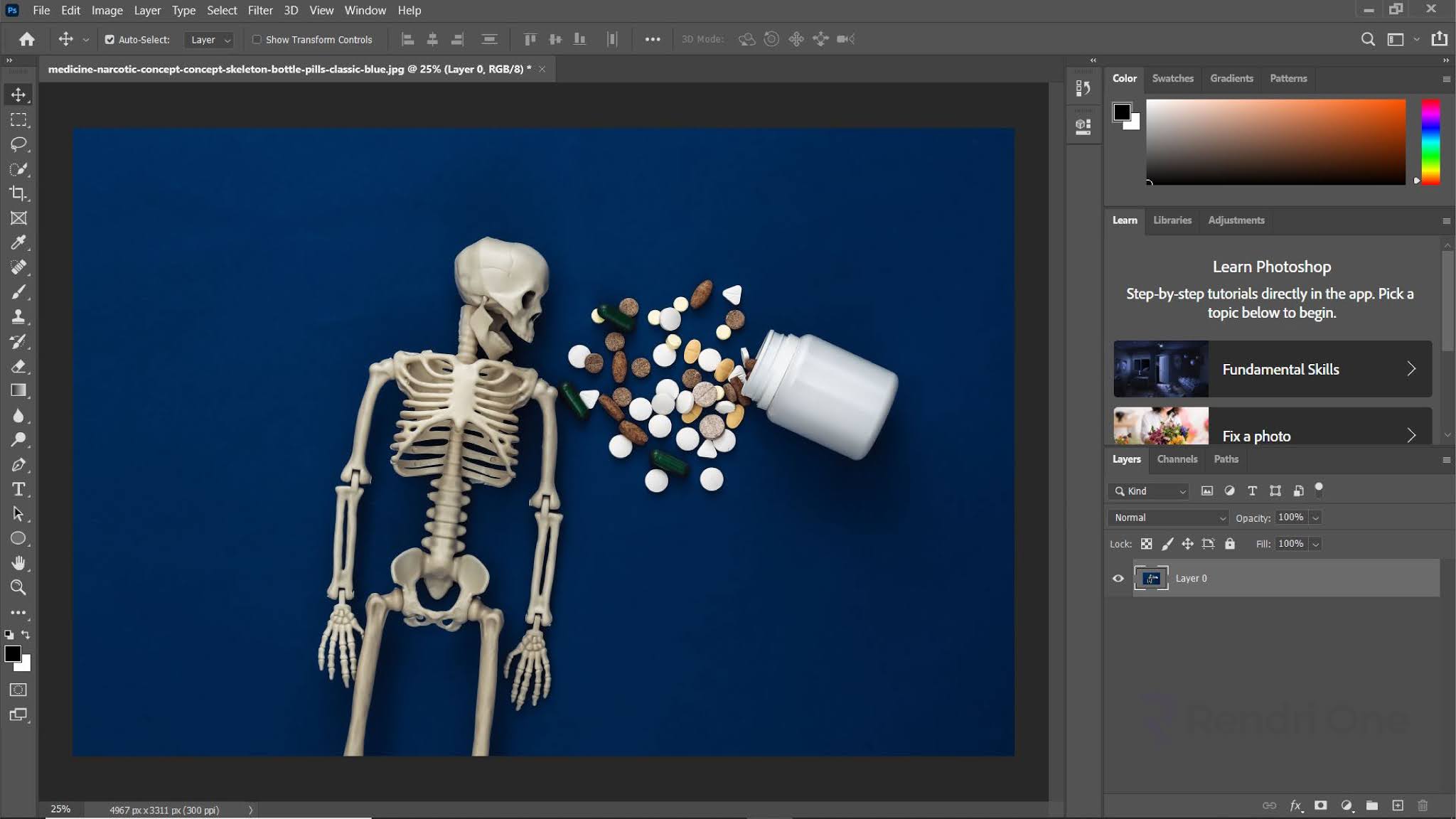Screen dimensions: 1456x819
Task: Choose the Horizontal Type tool
Action: [x=18, y=489]
